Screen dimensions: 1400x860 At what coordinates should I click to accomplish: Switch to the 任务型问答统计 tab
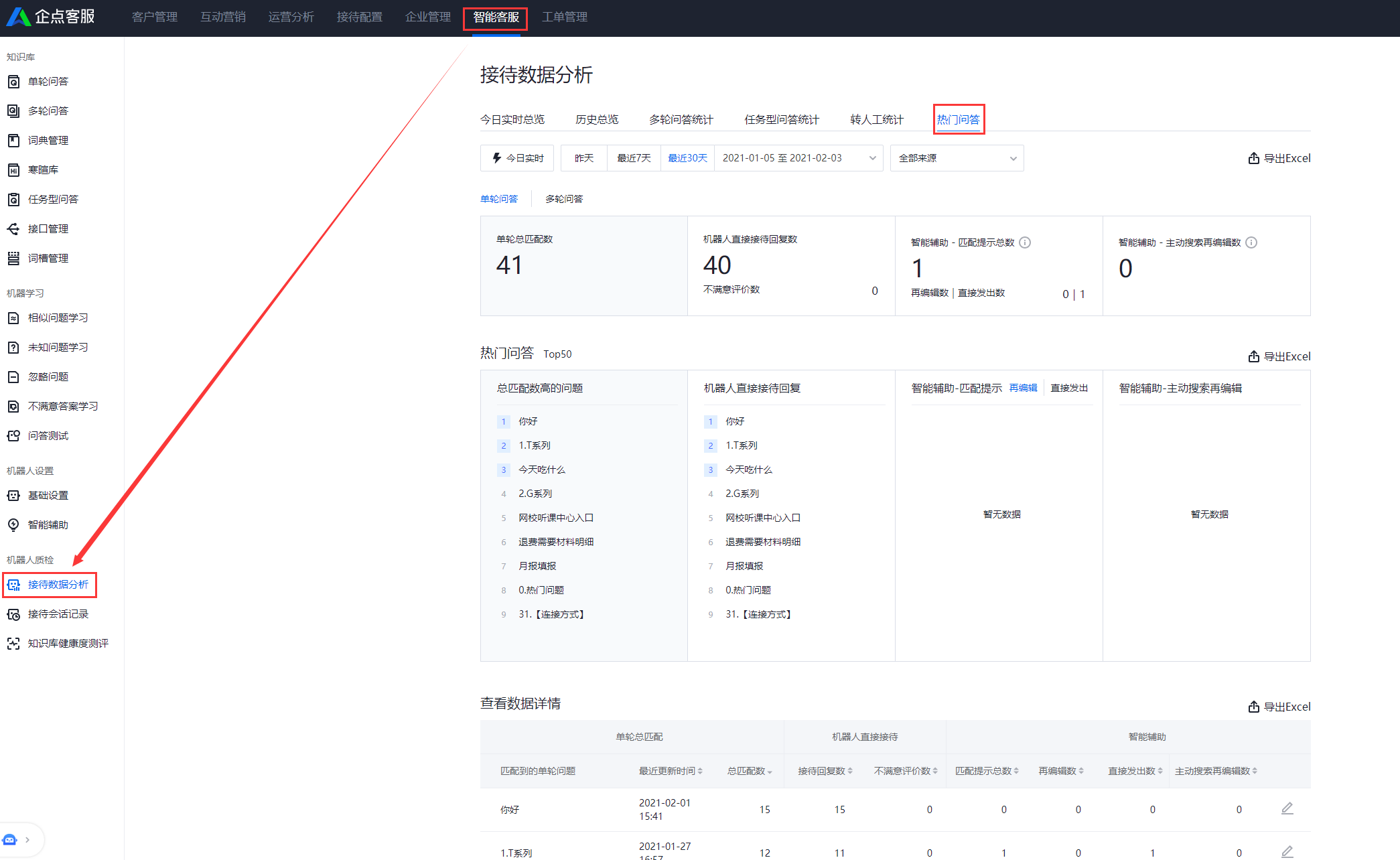tap(782, 119)
